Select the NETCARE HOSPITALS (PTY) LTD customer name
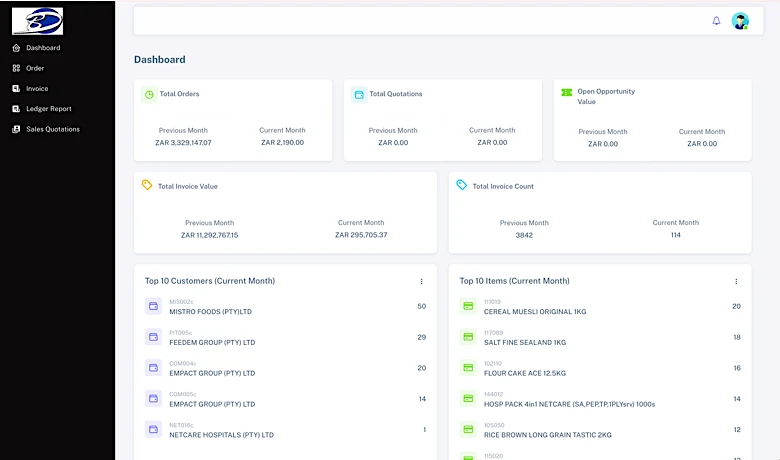The width and height of the screenshot is (780, 460). click(x=221, y=435)
